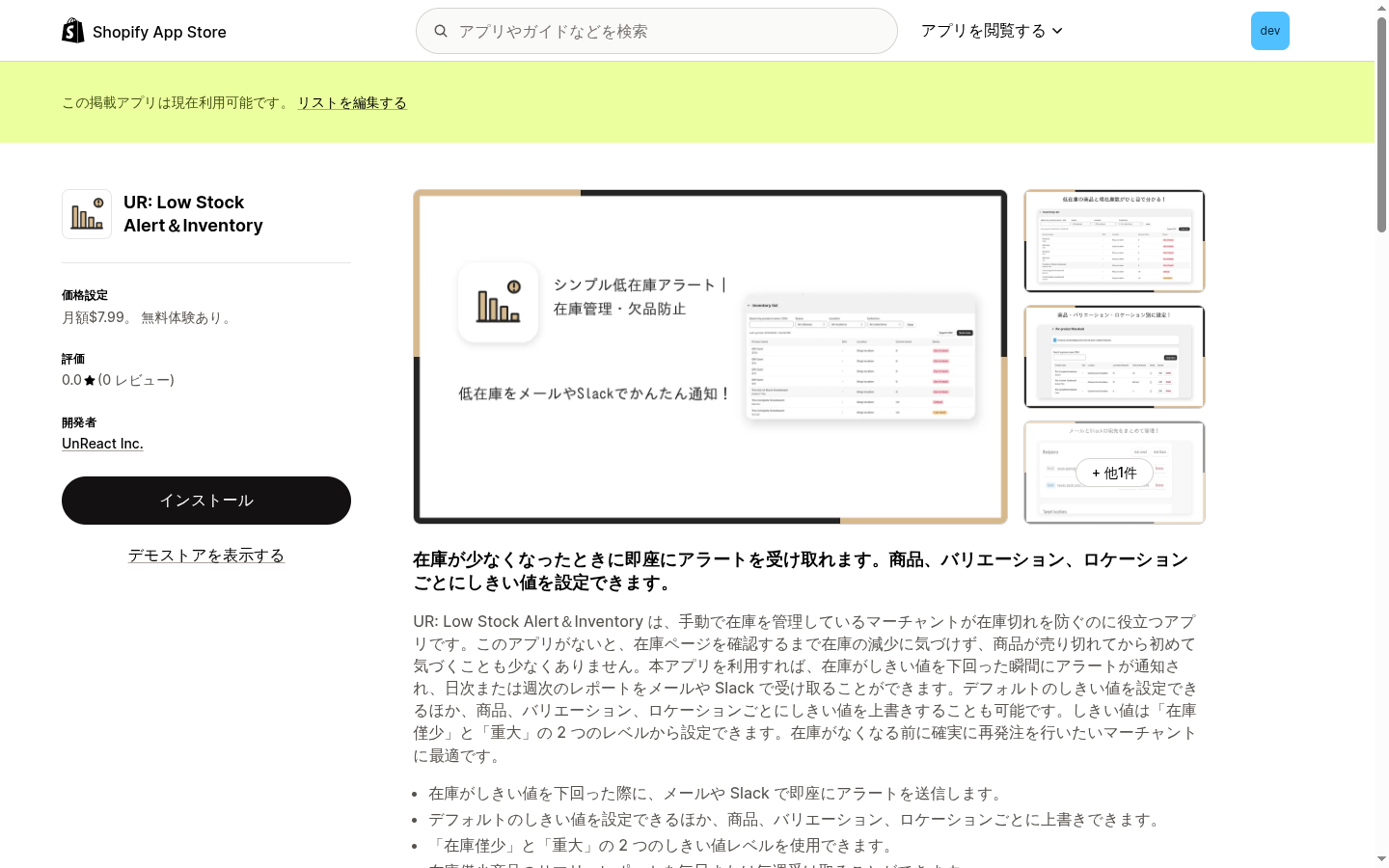Click the app logo inside main screenshot
This screenshot has height=868, width=1389.
point(499,302)
